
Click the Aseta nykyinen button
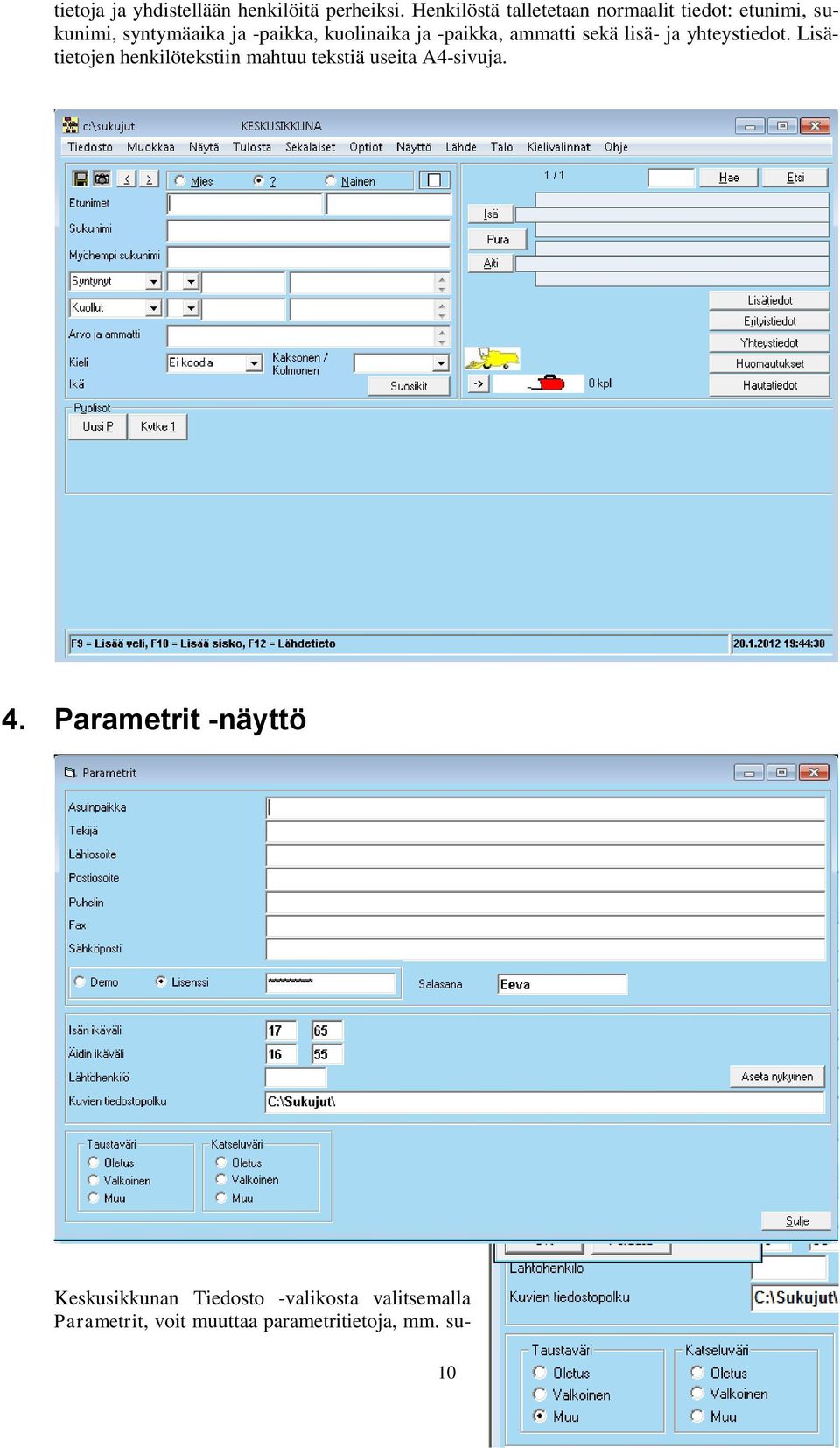(777, 1077)
